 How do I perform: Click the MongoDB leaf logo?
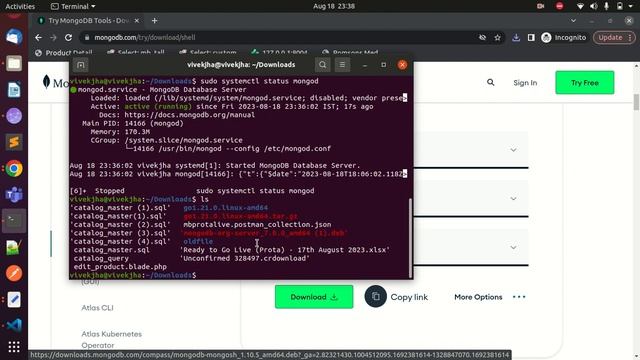(47, 82)
